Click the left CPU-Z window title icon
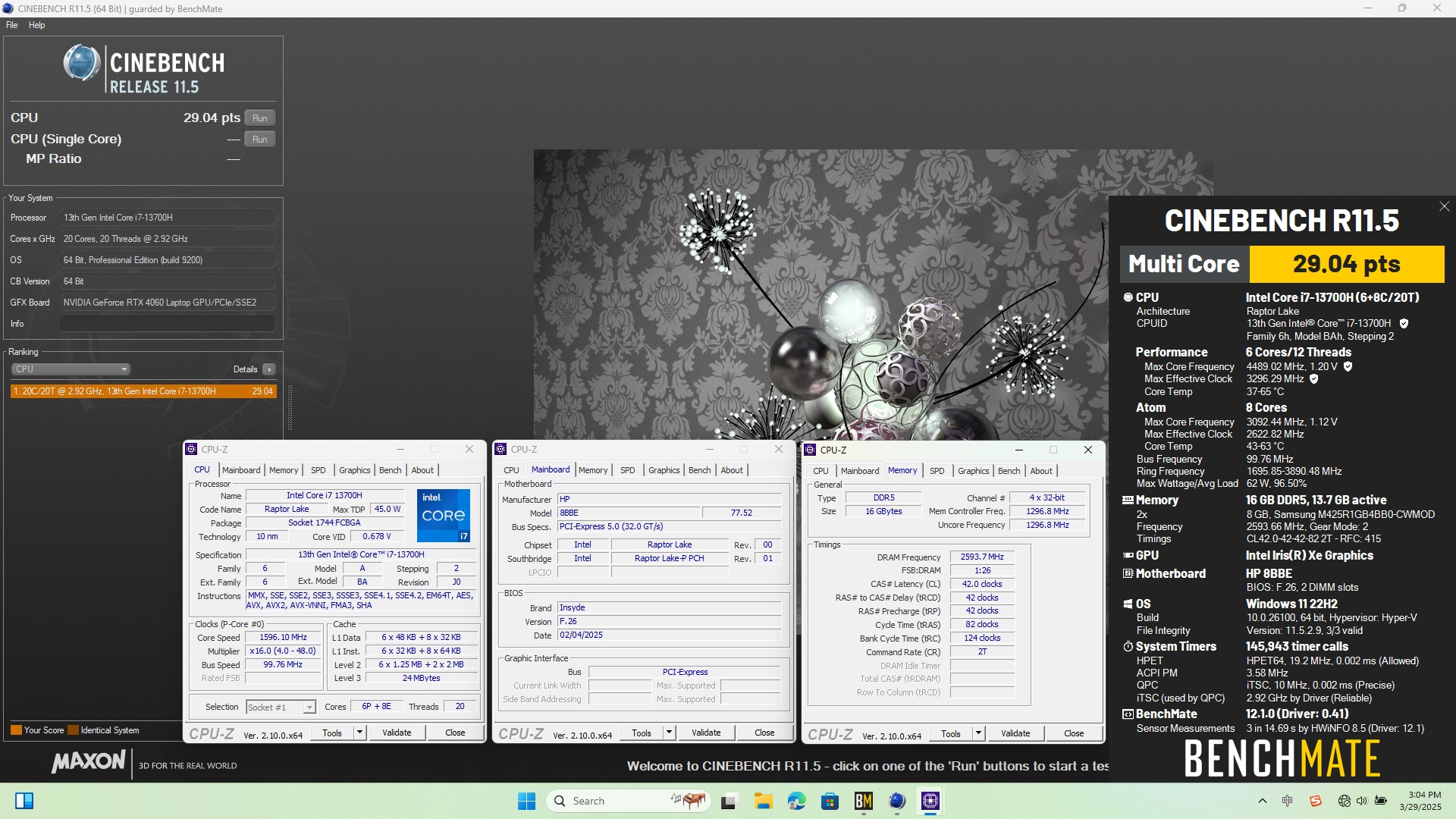The image size is (1456, 819). (191, 449)
